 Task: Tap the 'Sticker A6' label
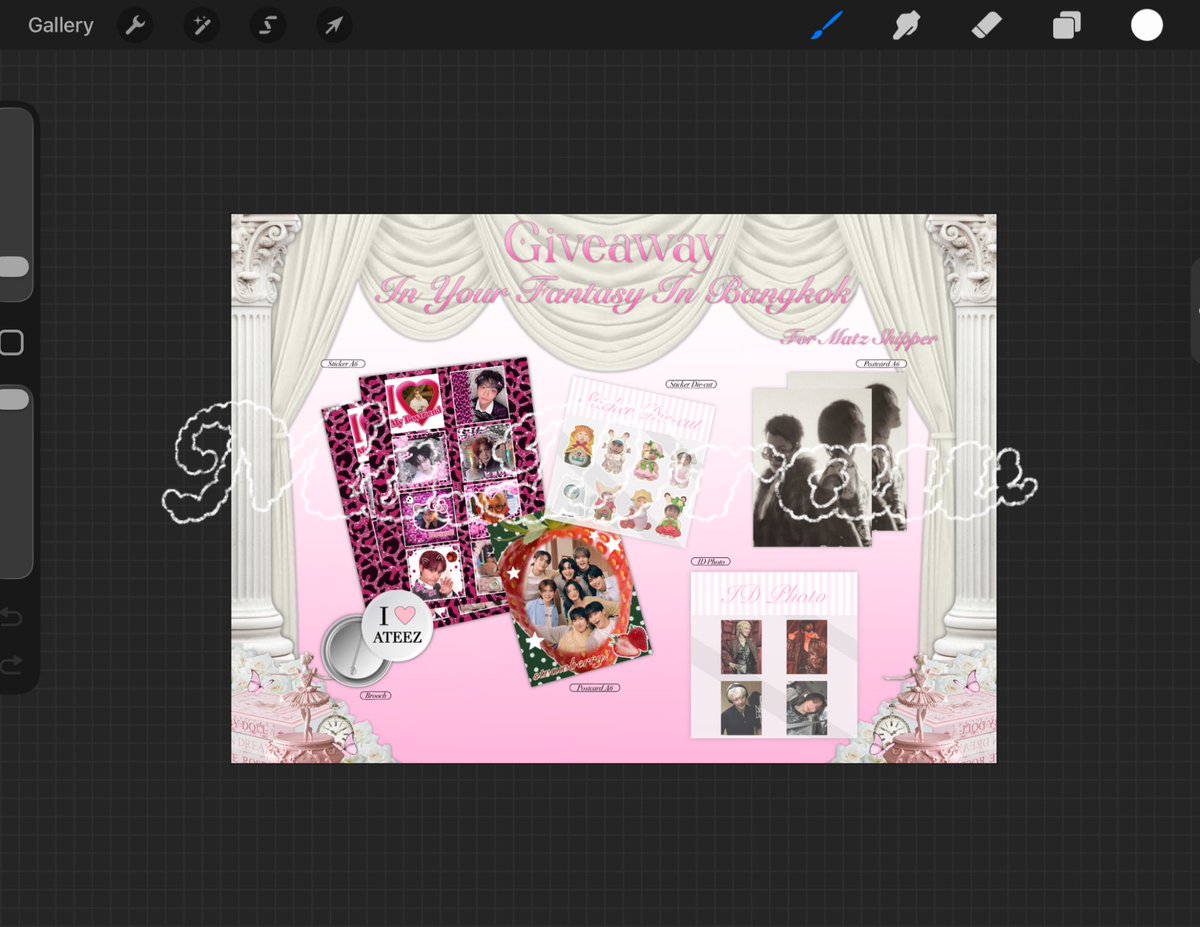[343, 364]
